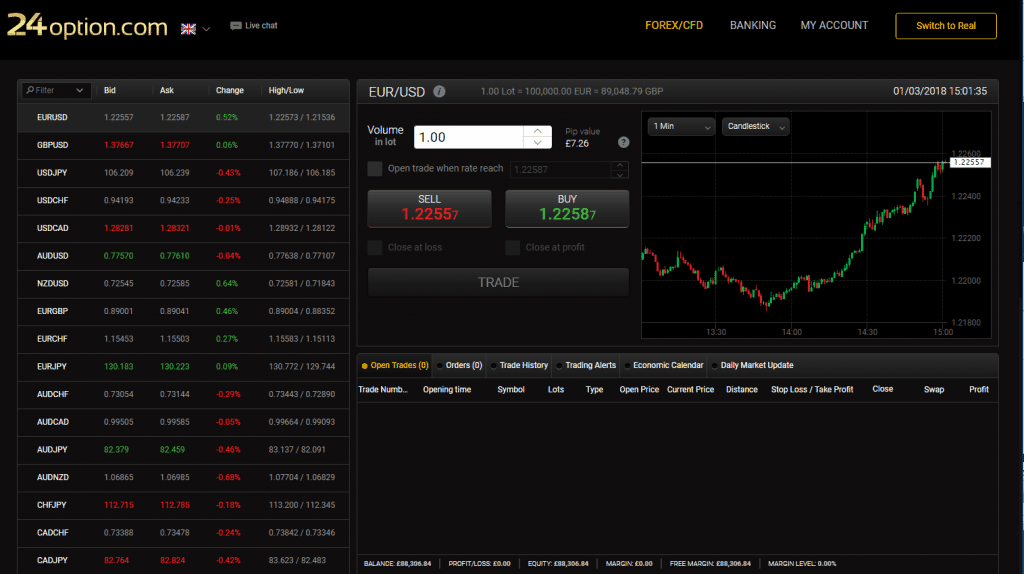
Task: Click the Stop Loss / Take Profit header
Action: coord(812,390)
